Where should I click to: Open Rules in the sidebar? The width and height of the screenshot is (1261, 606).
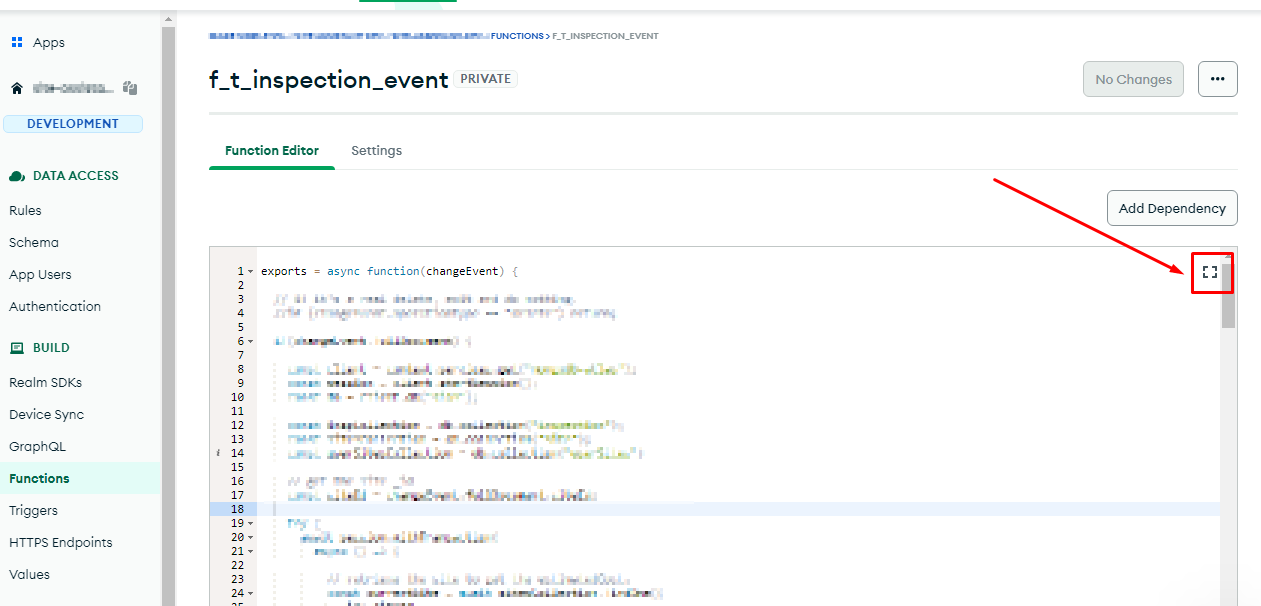click(x=25, y=210)
